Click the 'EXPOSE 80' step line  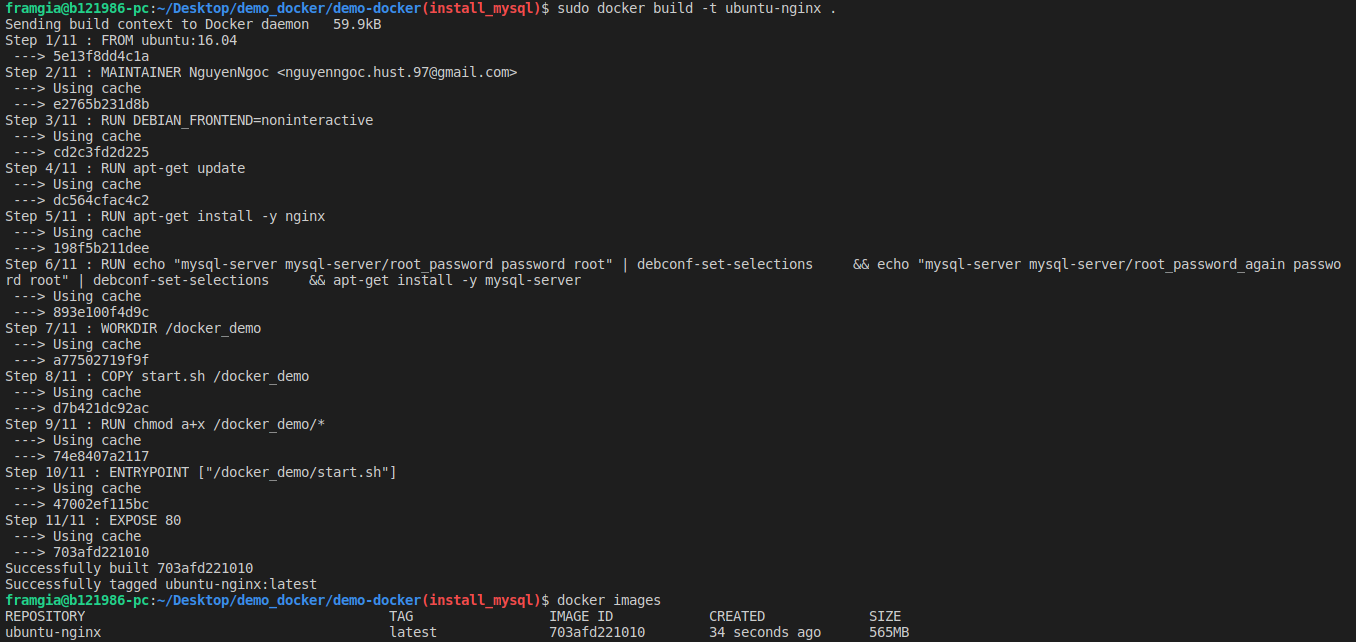point(93,520)
